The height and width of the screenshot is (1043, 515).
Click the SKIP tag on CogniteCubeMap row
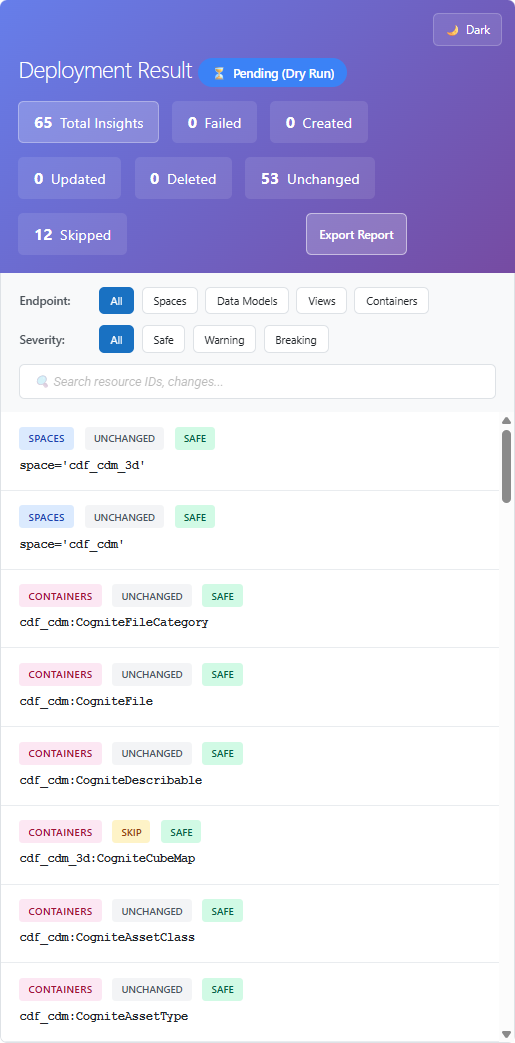[131, 832]
